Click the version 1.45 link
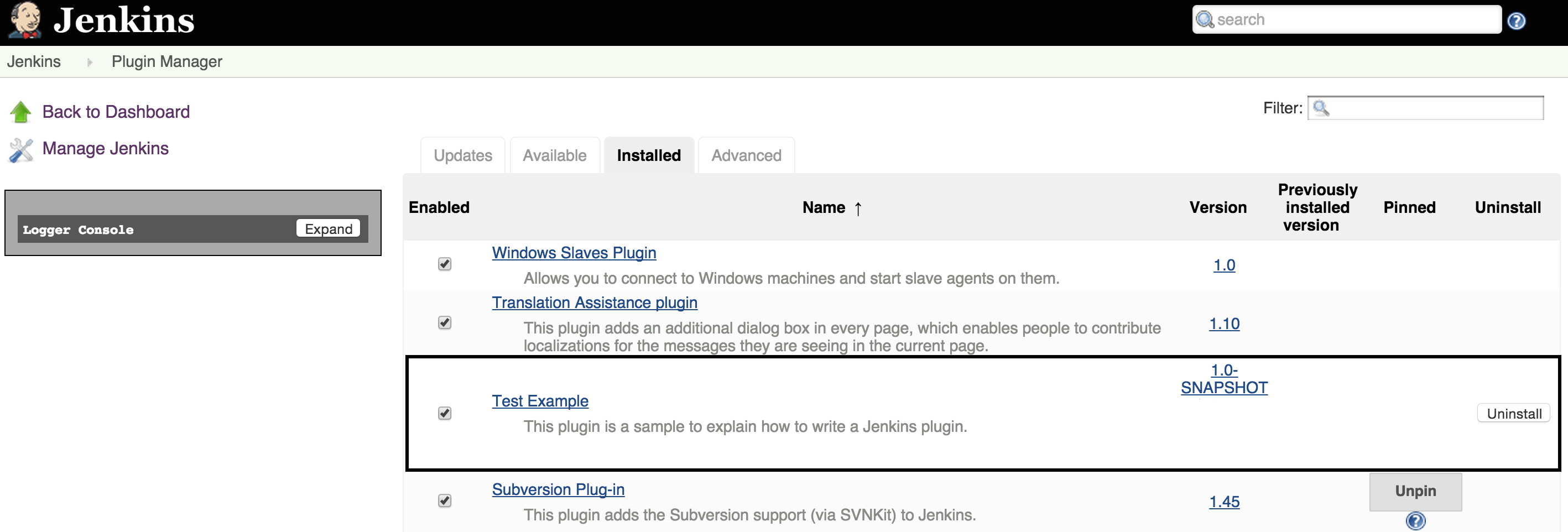Image resolution: width=1568 pixels, height=532 pixels. 1224,502
